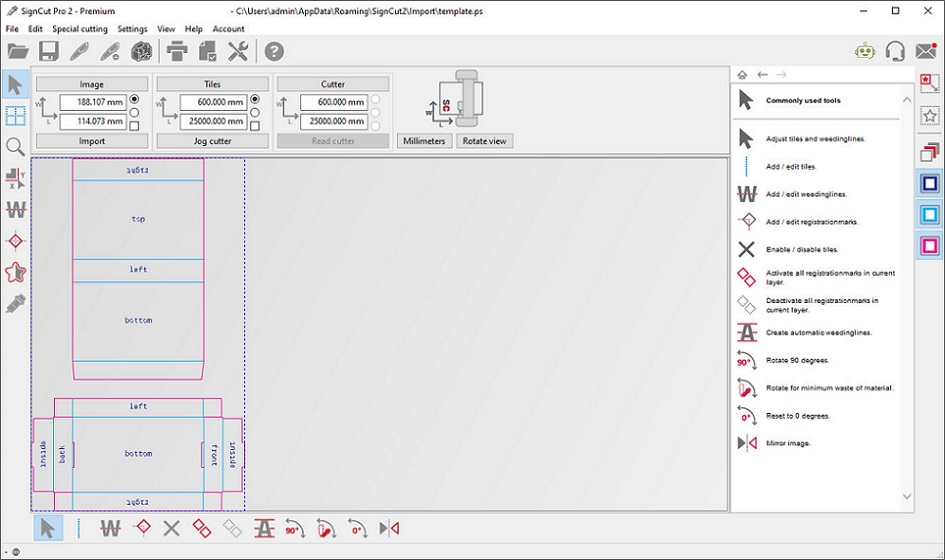The width and height of the screenshot is (945, 560).
Task: Click Mirror image icon in bottom toolbar
Action: (x=389, y=529)
